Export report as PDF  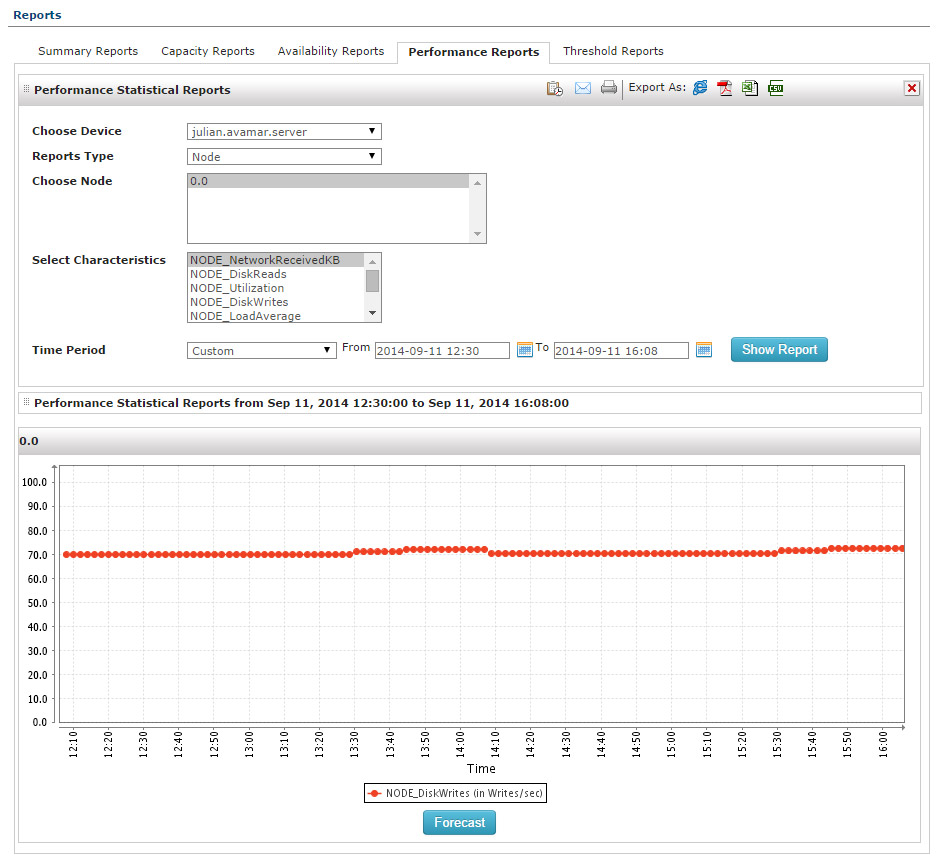[x=724, y=88]
